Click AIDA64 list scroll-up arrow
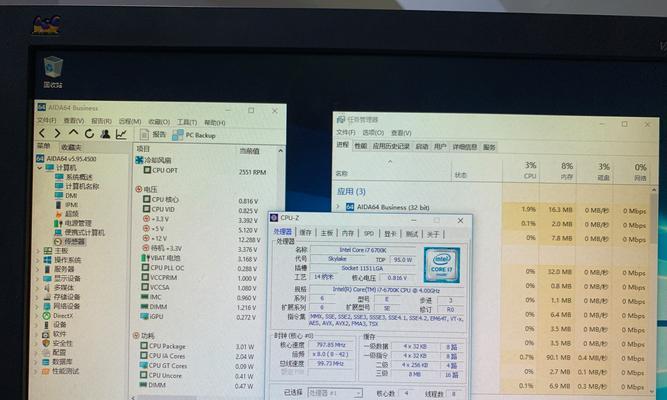This screenshot has width=667, height=400. pos(280,151)
